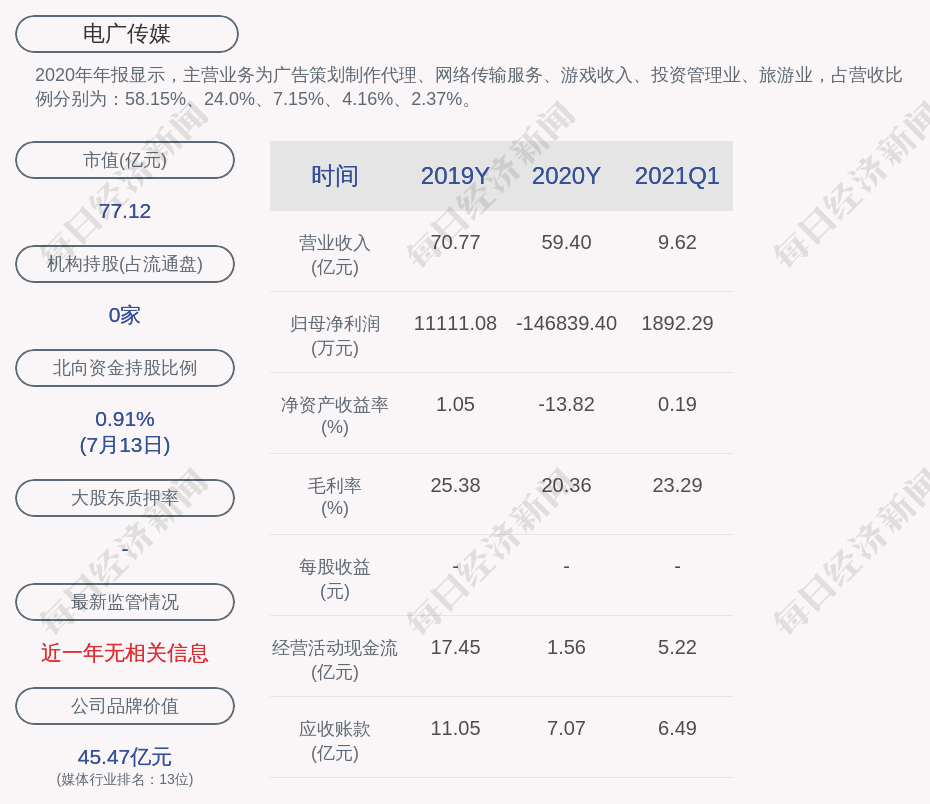
Task: Click the (7月13日) date text
Action: [125, 445]
